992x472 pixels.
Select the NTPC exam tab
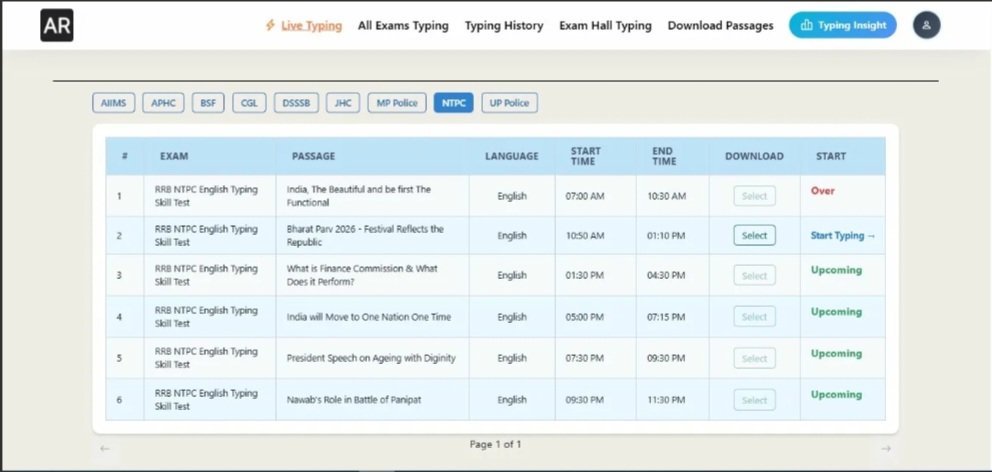coord(454,103)
